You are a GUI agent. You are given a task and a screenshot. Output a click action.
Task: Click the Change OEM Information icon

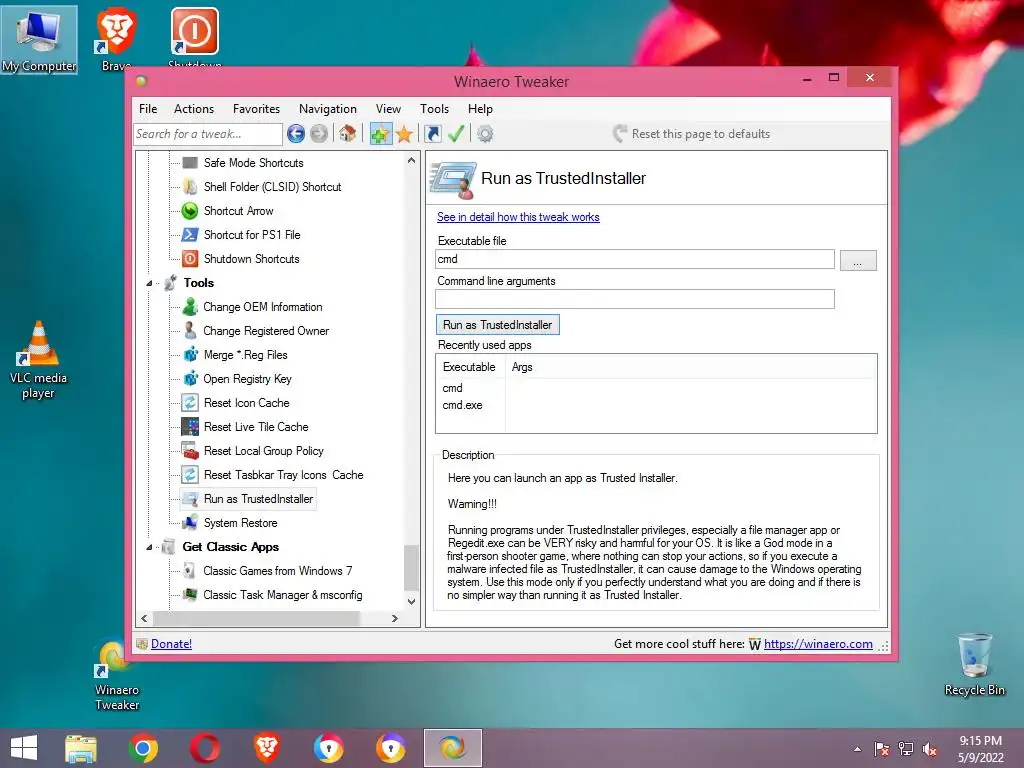tap(190, 306)
